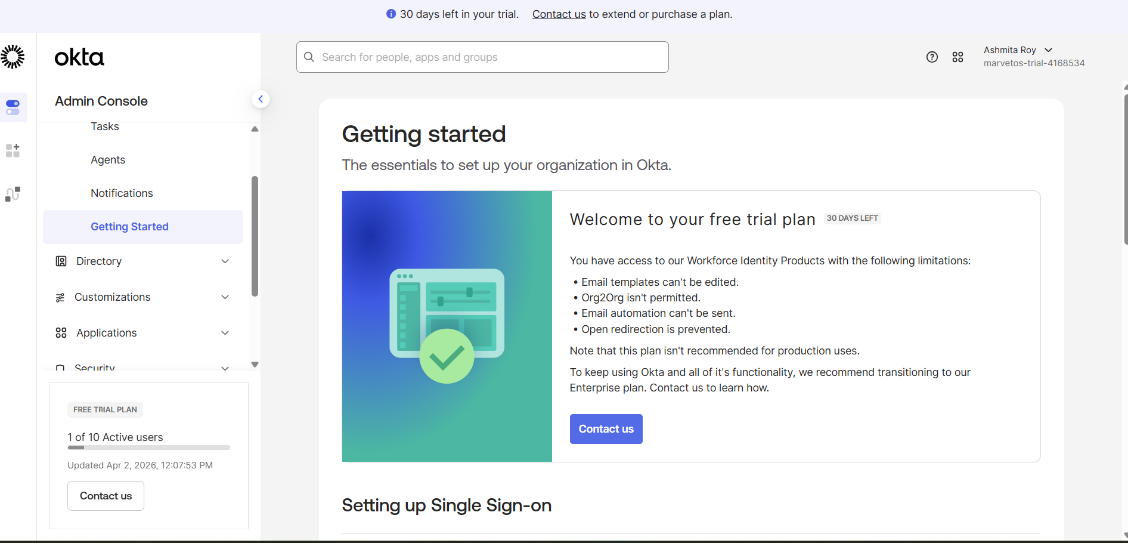
Task: Collapse the sidebar with arrow button
Action: pos(260,99)
